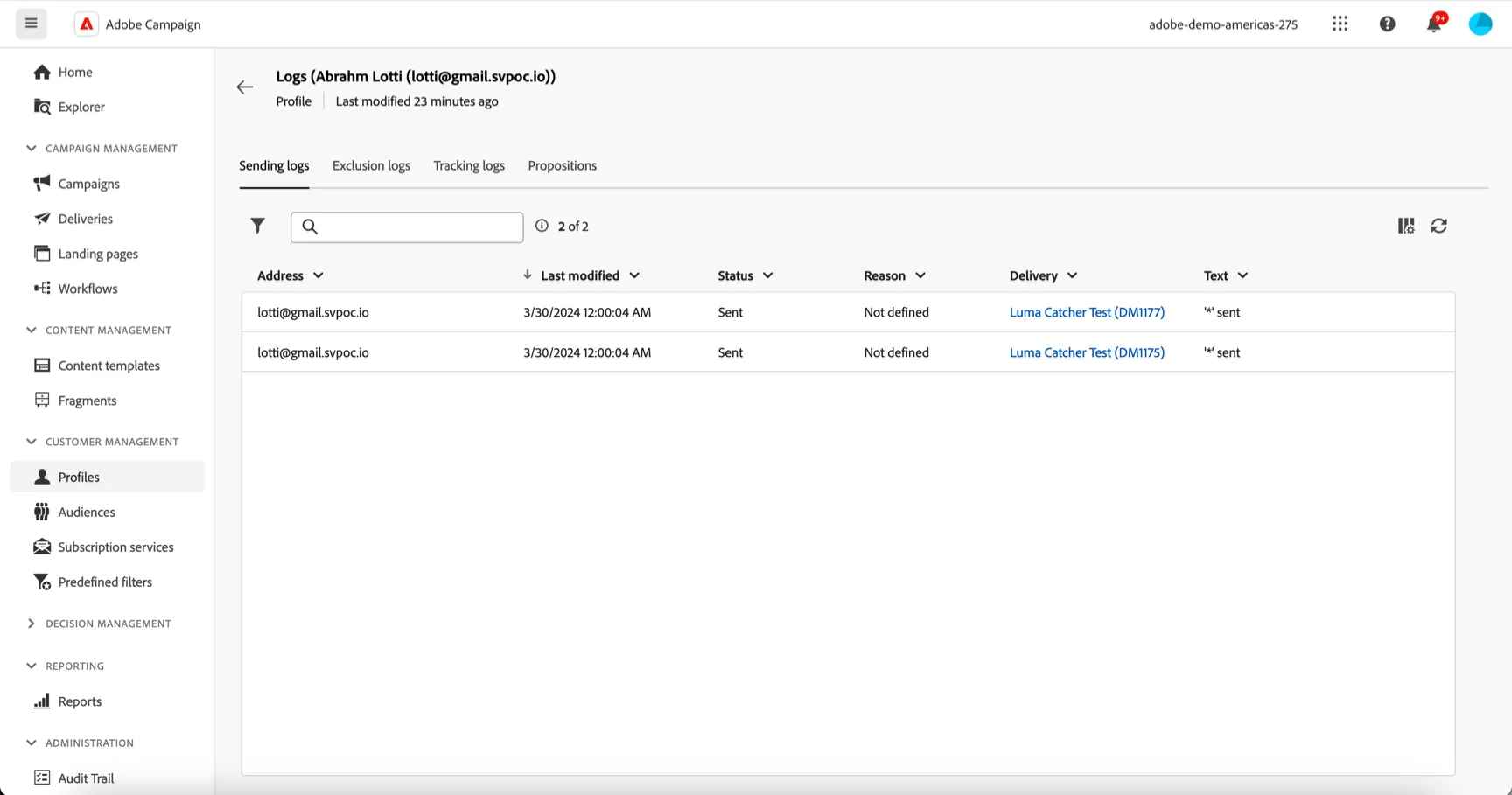Collapse the Campaign Management section
The height and width of the screenshot is (795, 1512).
[31, 148]
